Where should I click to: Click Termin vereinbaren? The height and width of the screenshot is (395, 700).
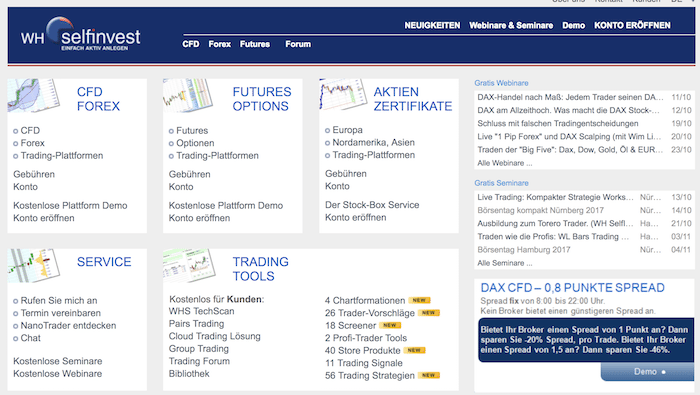pyautogui.click(x=60, y=313)
